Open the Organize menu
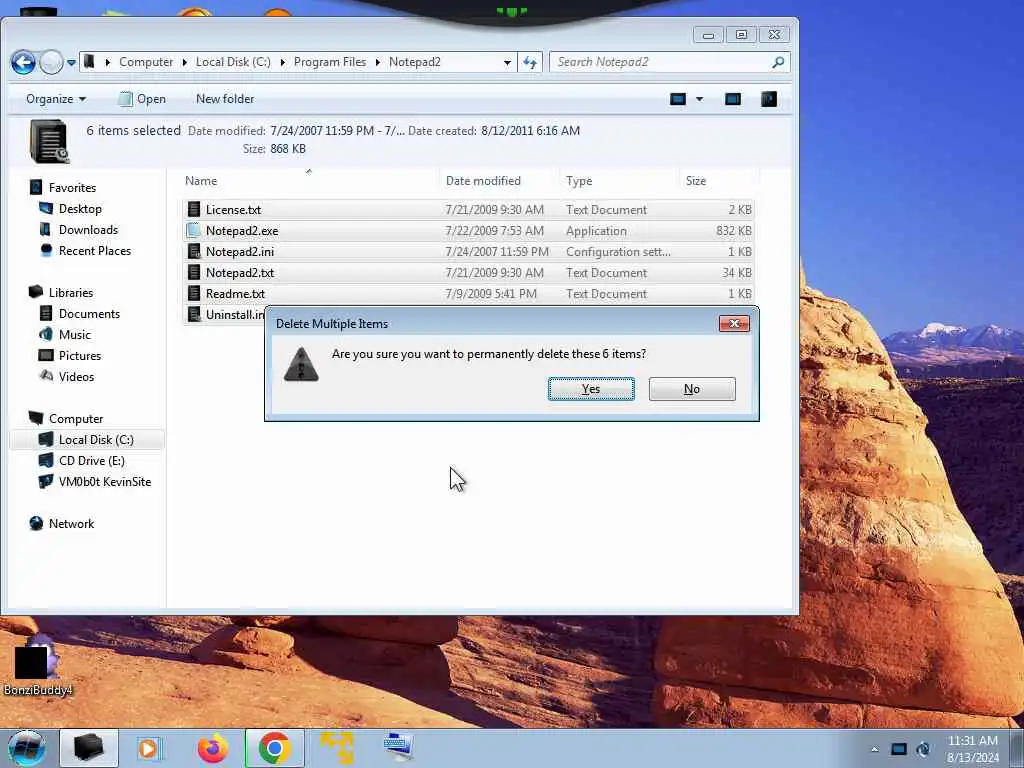This screenshot has height=768, width=1024. (x=56, y=99)
